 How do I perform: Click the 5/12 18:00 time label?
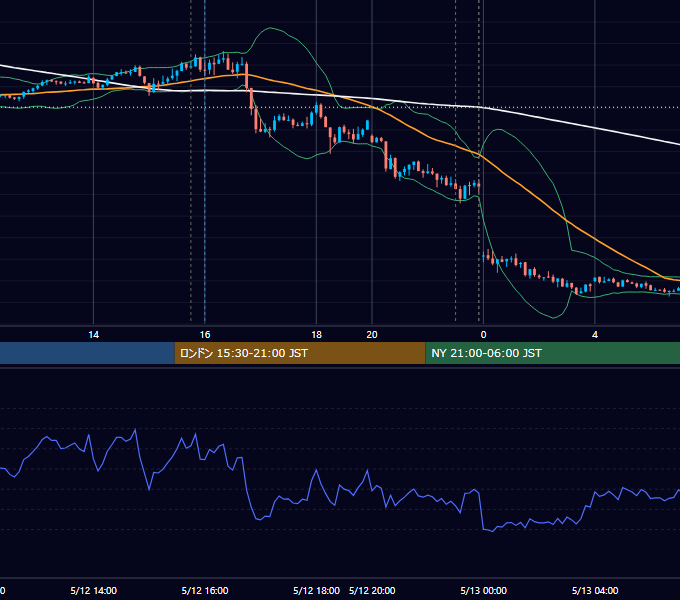316,590
